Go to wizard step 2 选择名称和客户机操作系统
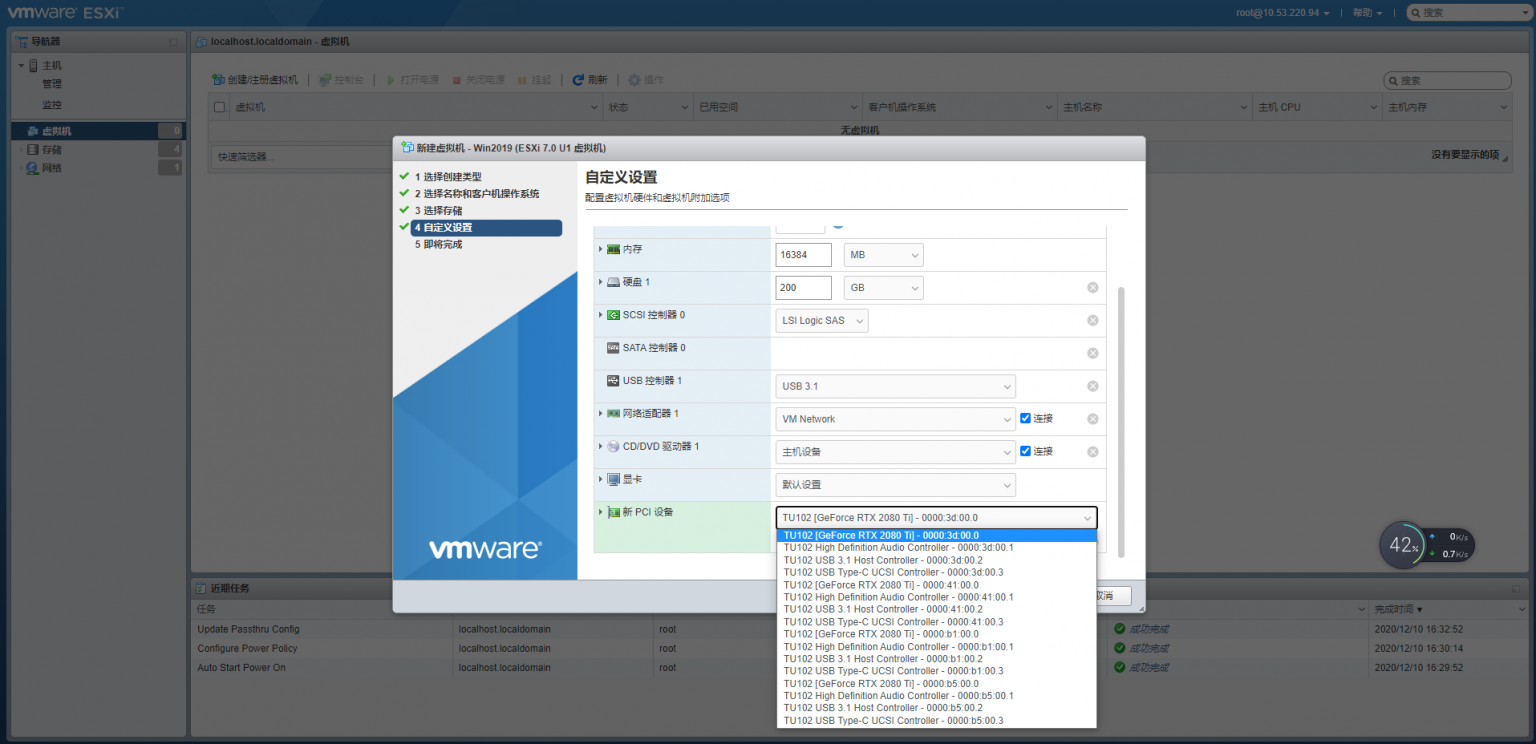 [478, 195]
